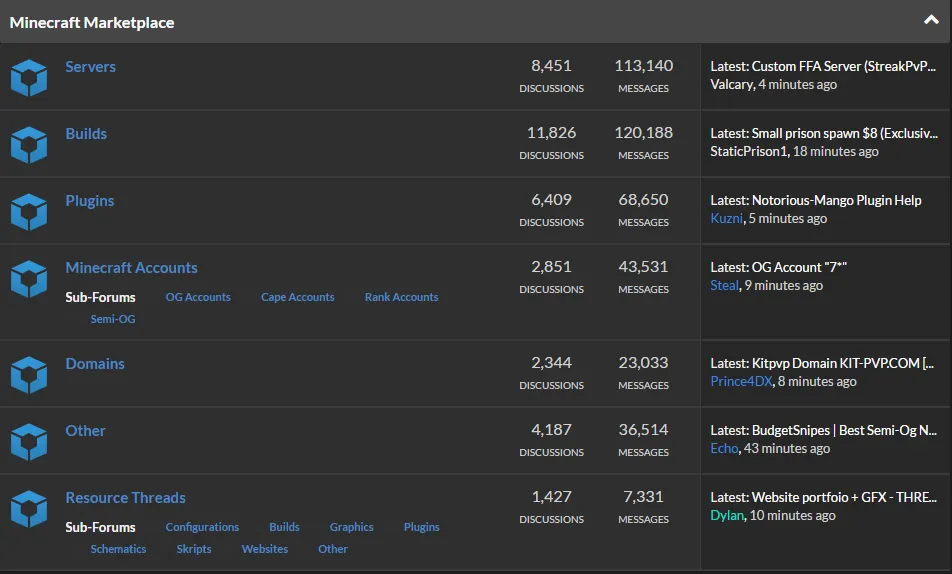The width and height of the screenshot is (952, 574).
Task: Go to Rank Accounts sub-forum
Action: [x=401, y=297]
